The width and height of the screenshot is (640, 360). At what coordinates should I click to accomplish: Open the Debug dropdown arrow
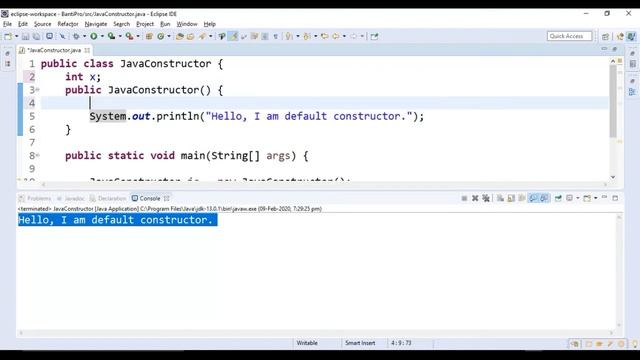(84, 36)
